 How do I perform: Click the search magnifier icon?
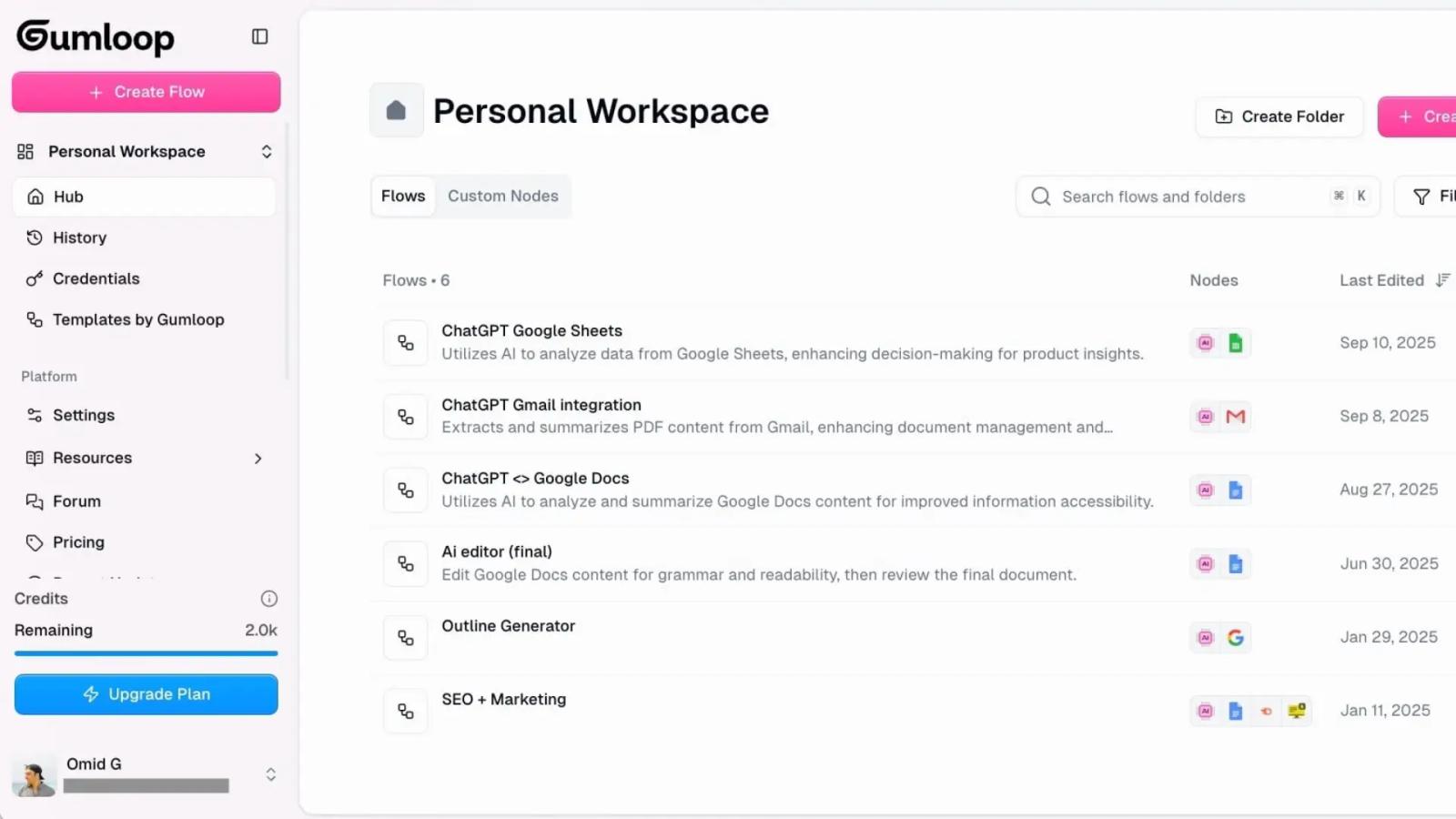[x=1041, y=197]
